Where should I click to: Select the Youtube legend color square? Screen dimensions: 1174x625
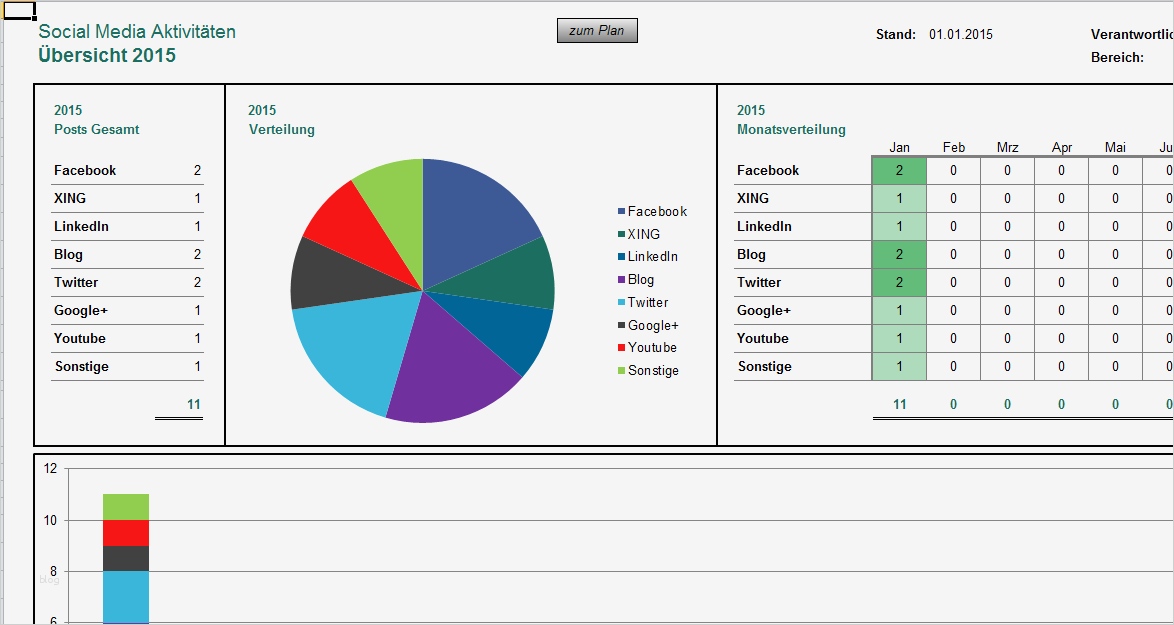coord(621,347)
